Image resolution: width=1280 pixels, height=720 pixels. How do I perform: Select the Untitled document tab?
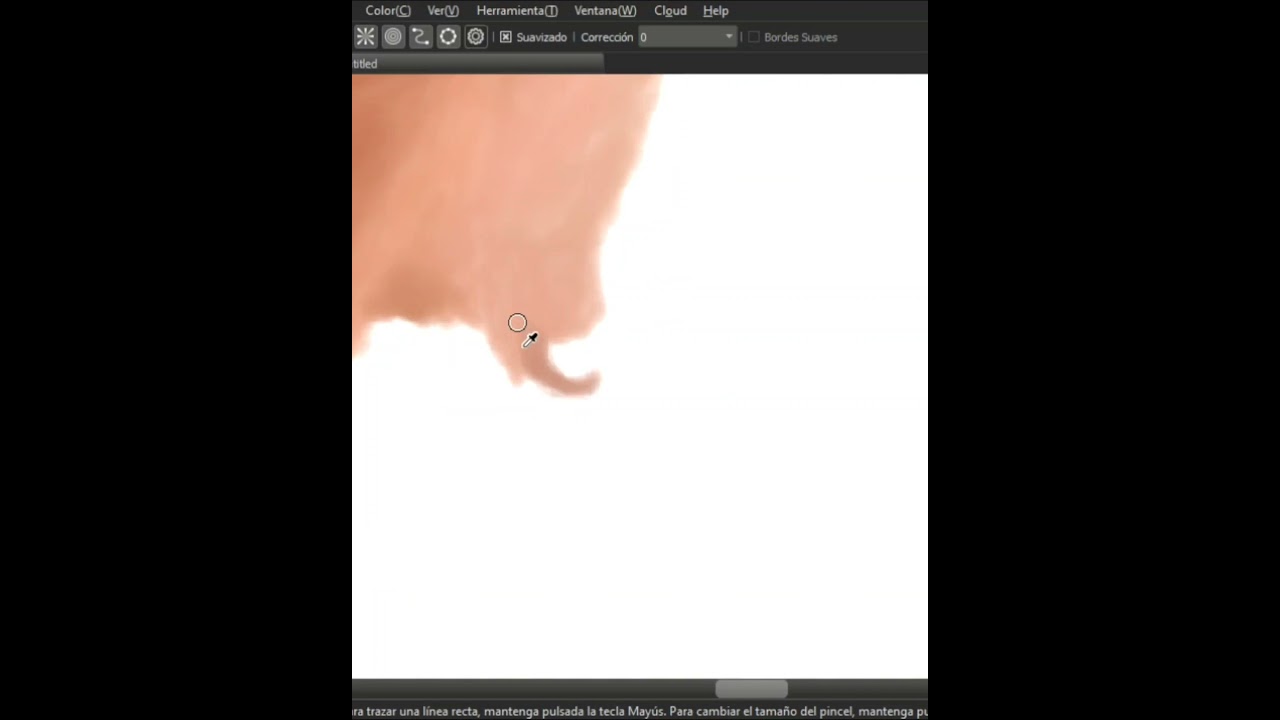coord(478,63)
